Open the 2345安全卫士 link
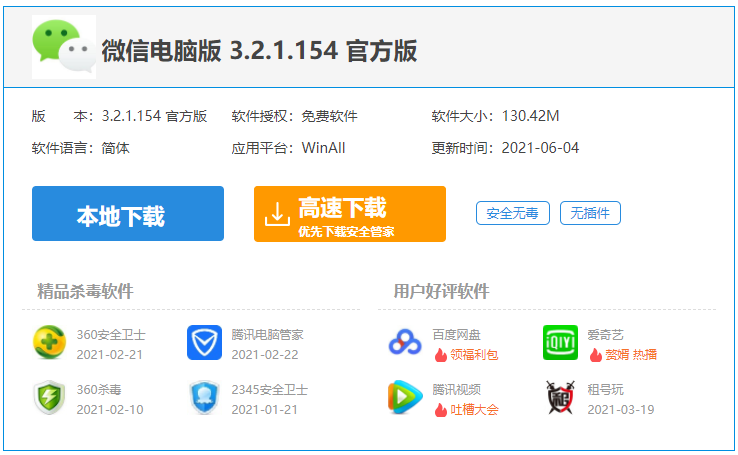The height and width of the screenshot is (455, 738). (269, 390)
